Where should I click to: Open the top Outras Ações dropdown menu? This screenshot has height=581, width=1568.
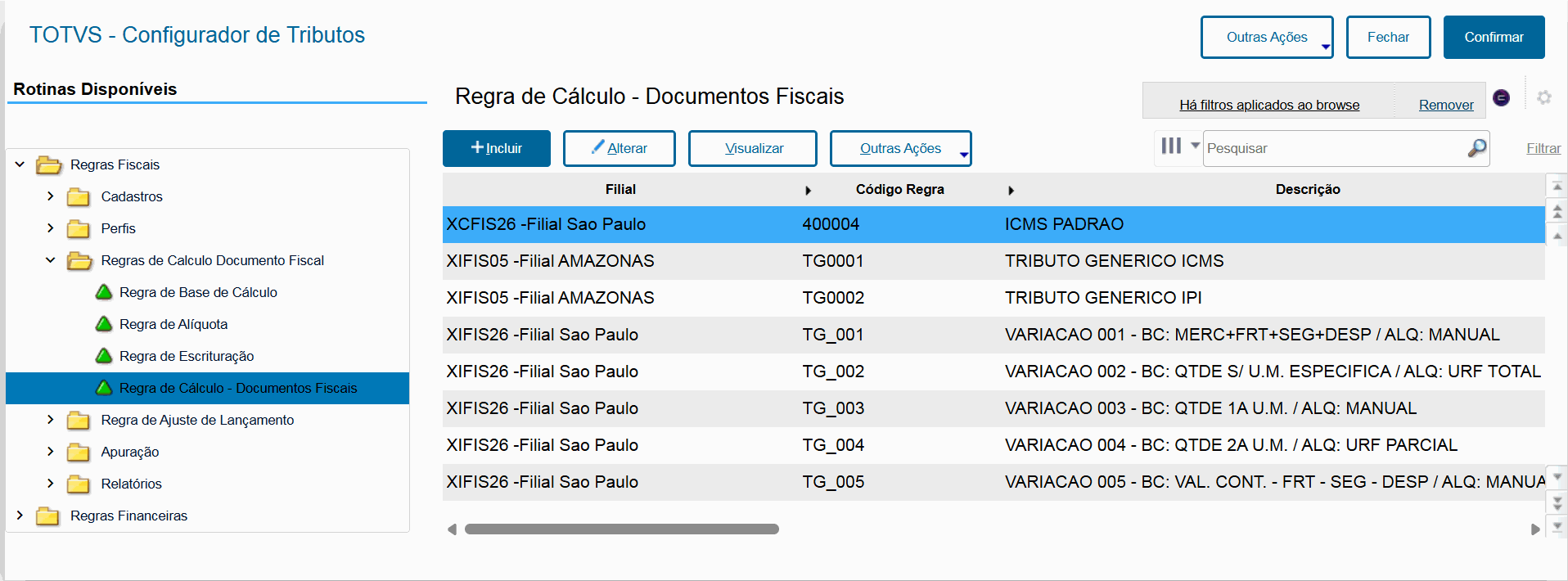(1266, 38)
